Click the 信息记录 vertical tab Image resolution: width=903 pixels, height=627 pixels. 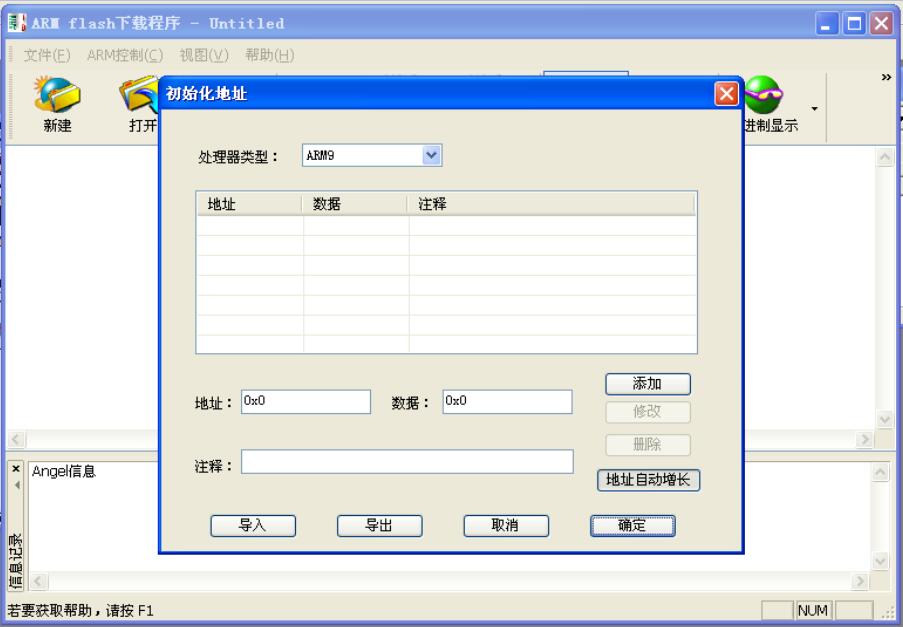(16, 561)
